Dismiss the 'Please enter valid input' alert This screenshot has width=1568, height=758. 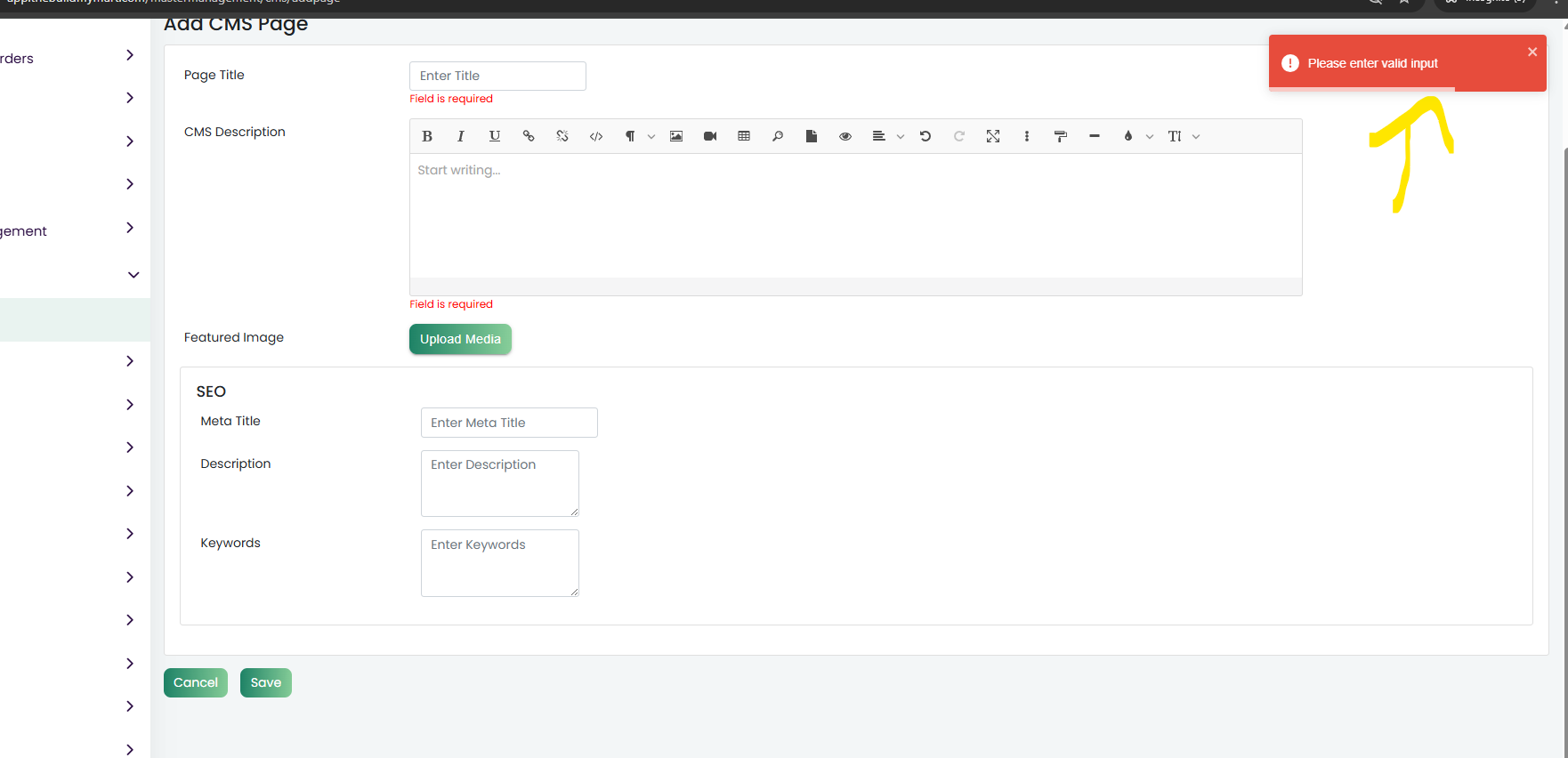point(1532,52)
